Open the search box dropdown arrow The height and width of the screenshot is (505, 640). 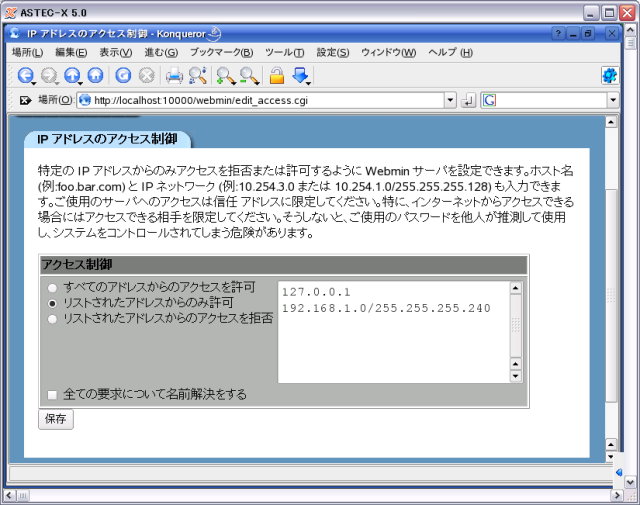[612, 100]
